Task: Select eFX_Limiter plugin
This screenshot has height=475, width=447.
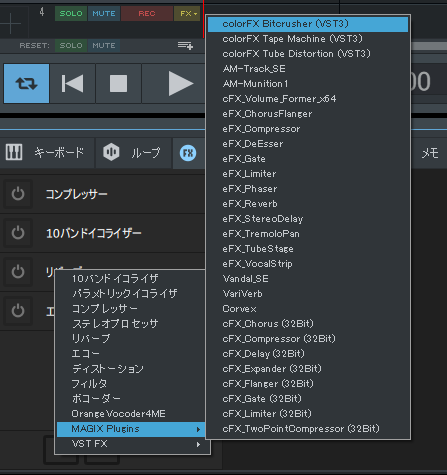Action: (x=308, y=174)
